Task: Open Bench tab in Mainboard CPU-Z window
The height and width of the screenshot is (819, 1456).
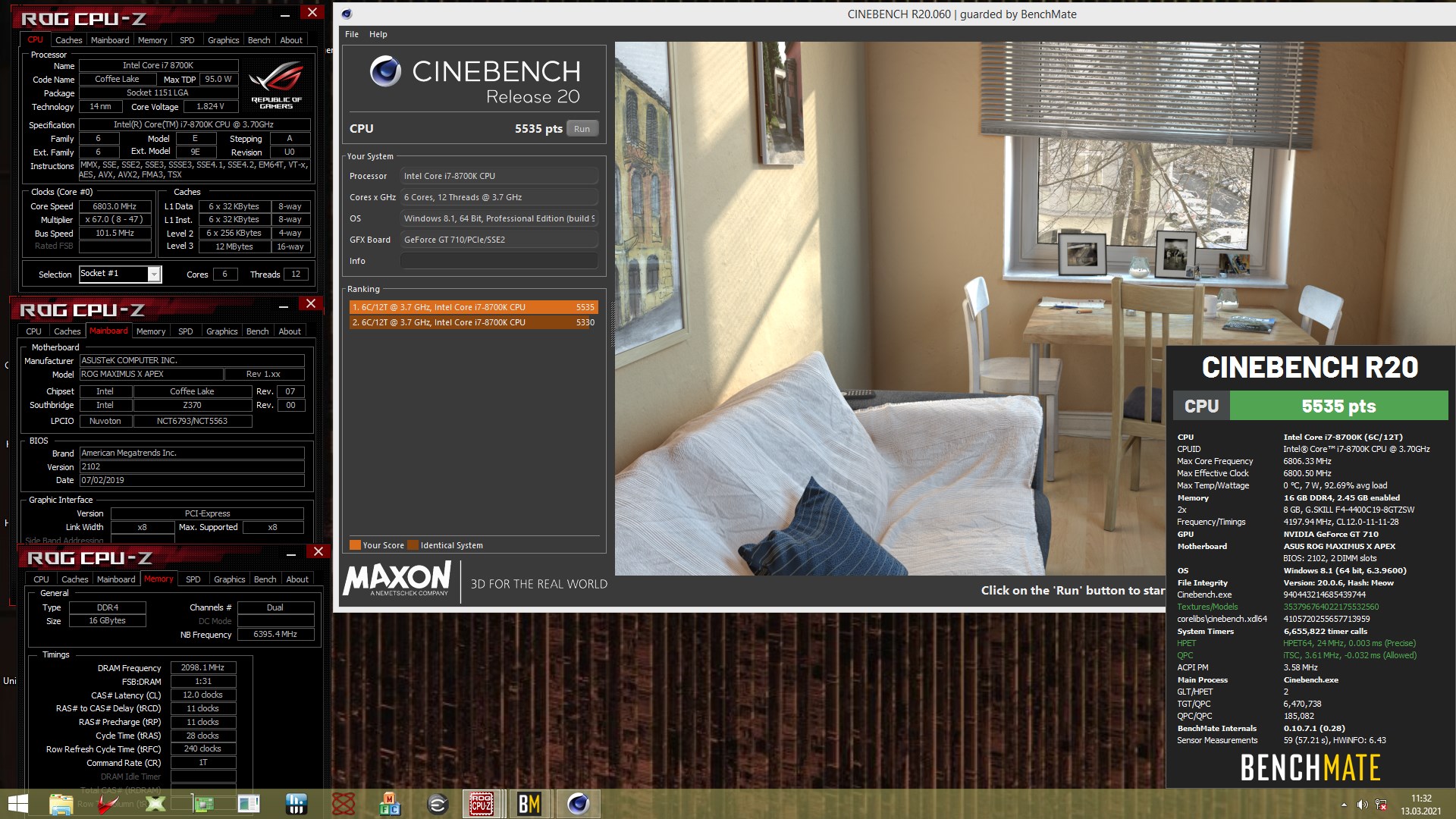Action: [258, 331]
